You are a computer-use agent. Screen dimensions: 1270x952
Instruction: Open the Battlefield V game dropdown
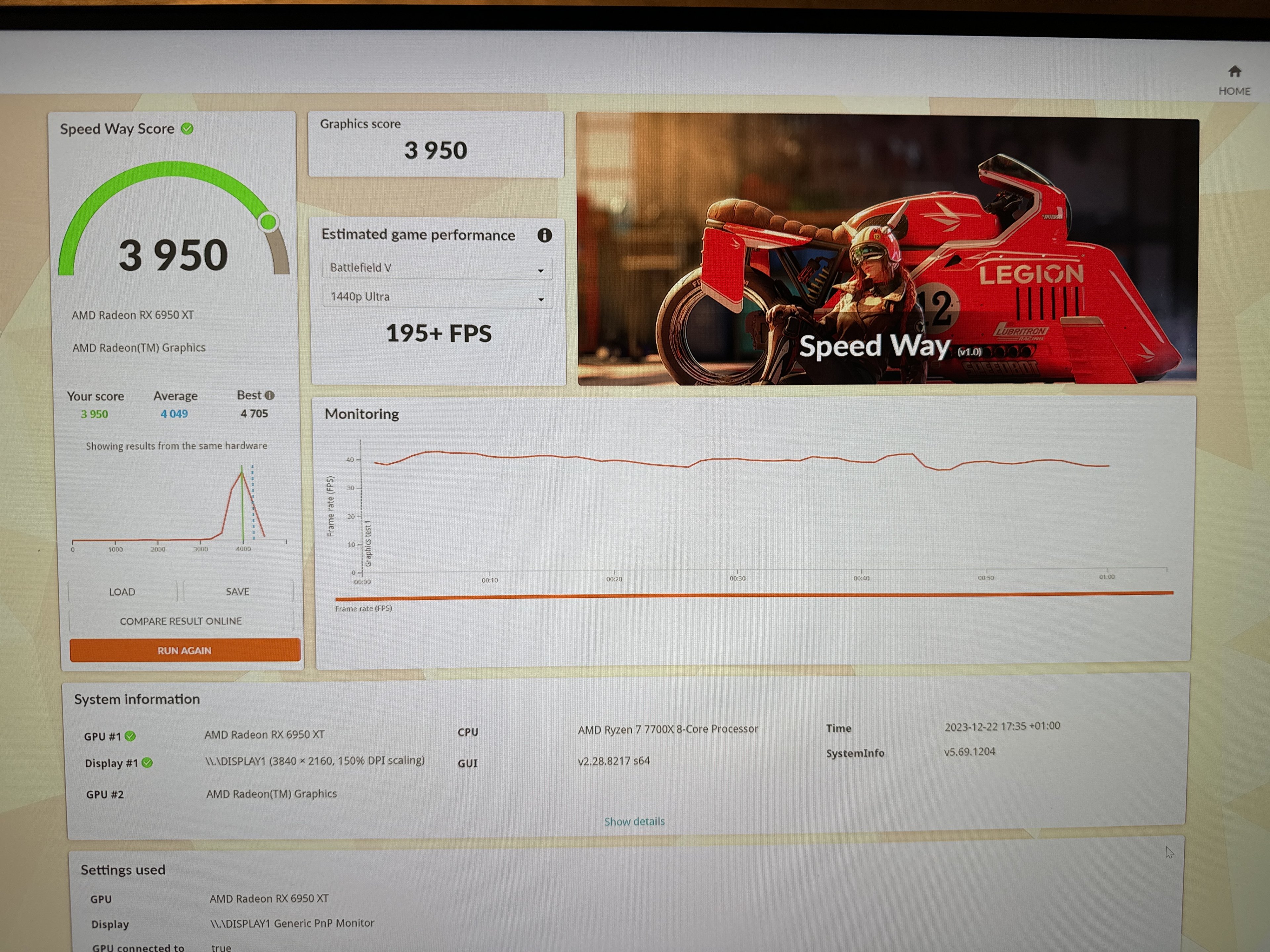pos(437,268)
